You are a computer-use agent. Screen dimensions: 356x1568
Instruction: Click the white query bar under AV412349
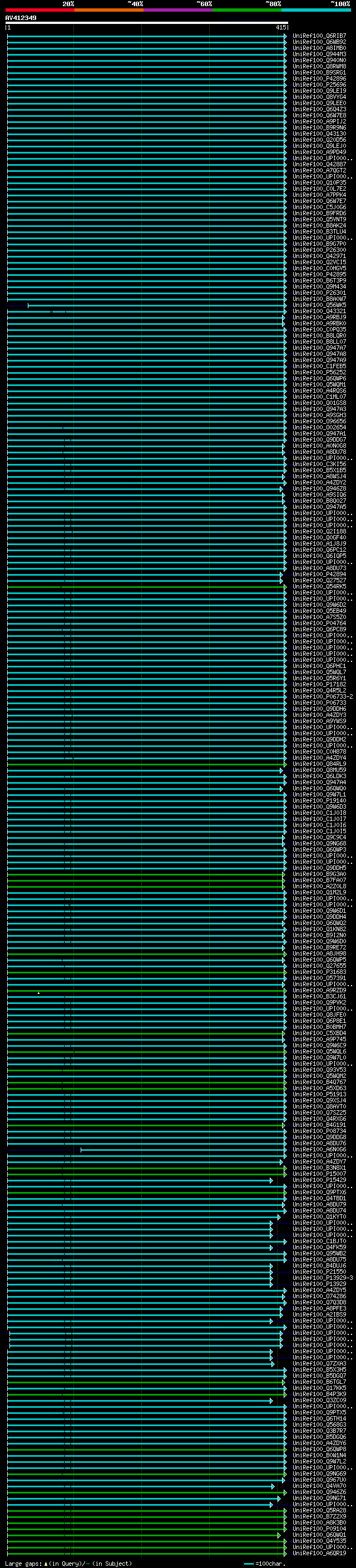(x=147, y=22)
